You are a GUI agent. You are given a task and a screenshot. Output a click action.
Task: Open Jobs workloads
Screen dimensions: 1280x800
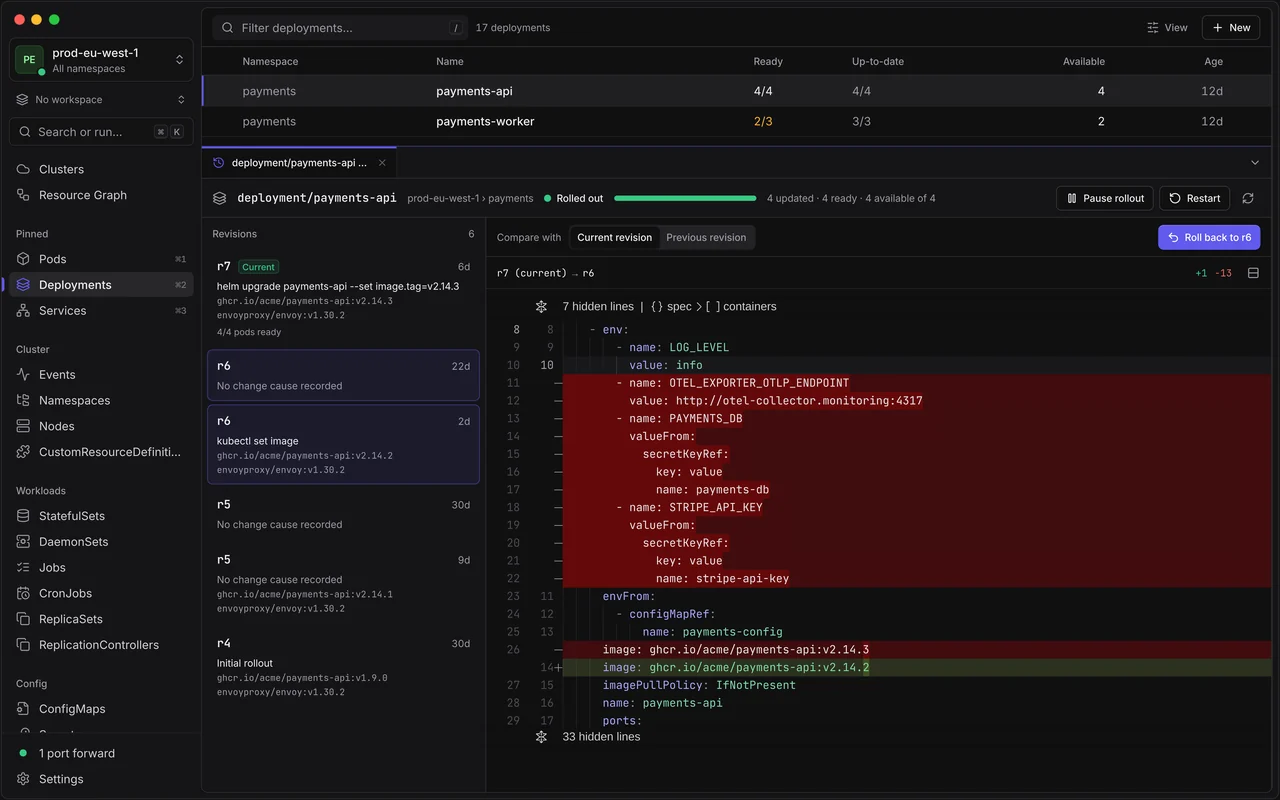click(x=101, y=567)
